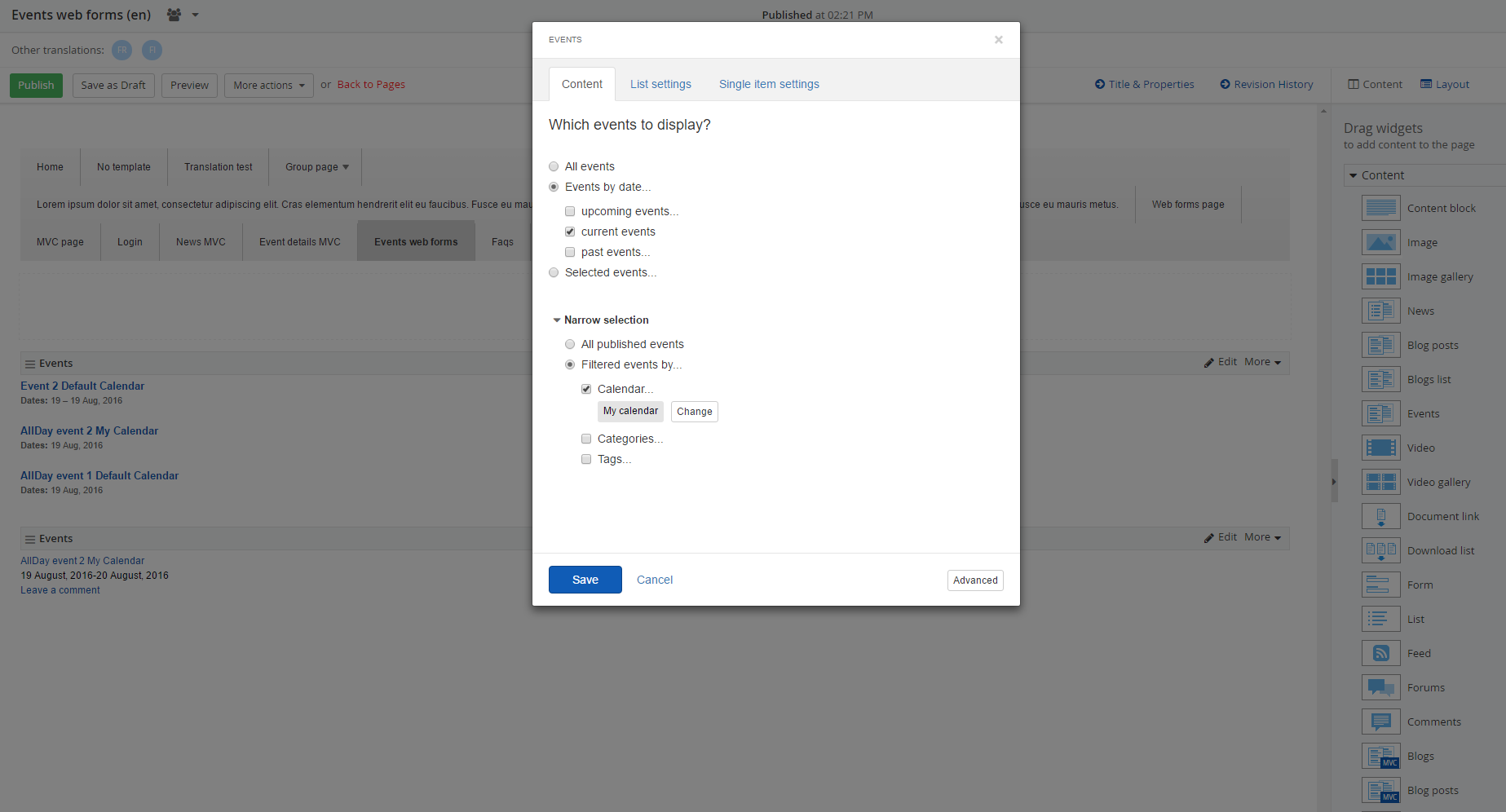Select the Image gallery widget icon
The image size is (1506, 812).
(x=1380, y=276)
